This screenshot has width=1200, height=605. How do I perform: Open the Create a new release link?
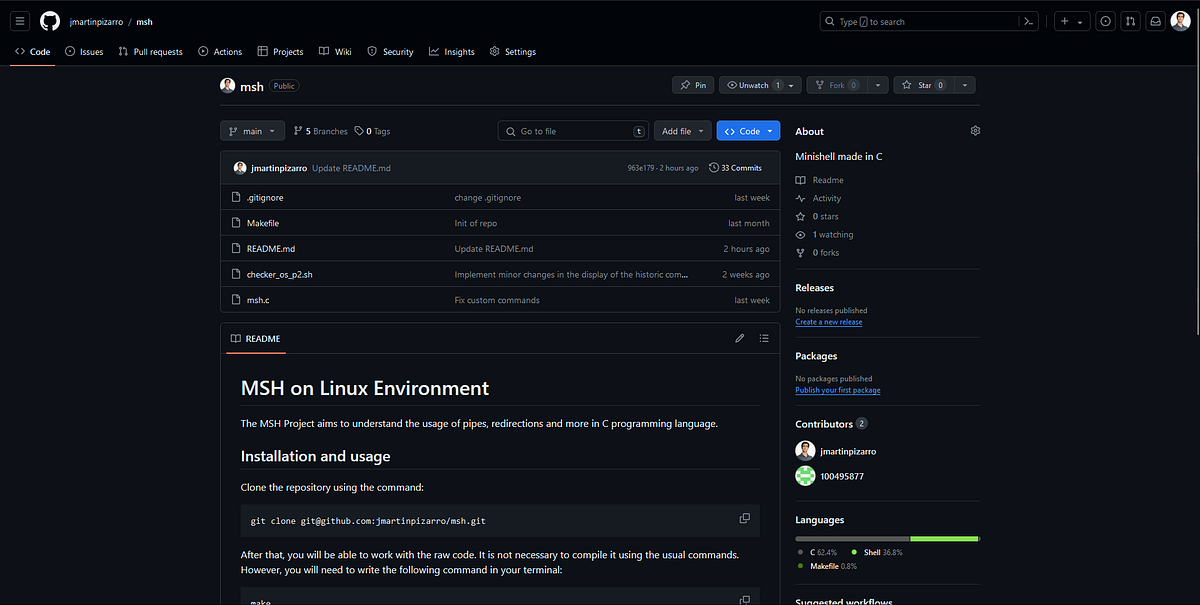tap(829, 322)
